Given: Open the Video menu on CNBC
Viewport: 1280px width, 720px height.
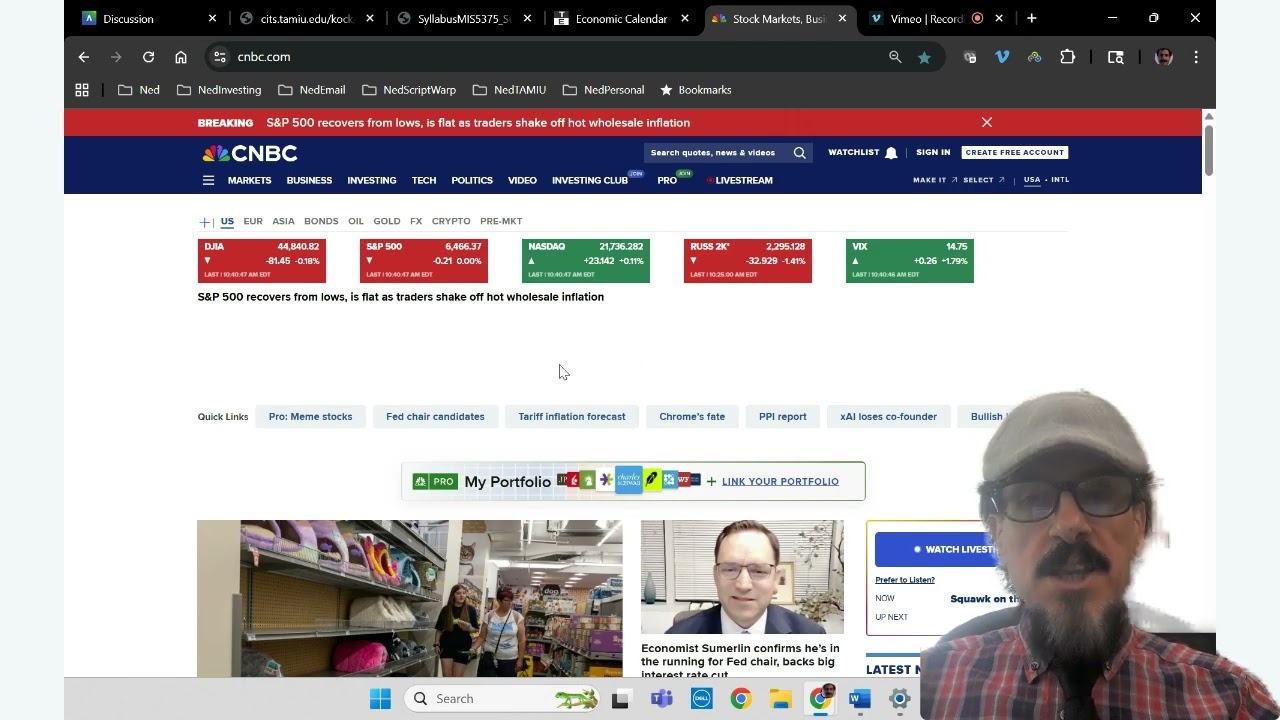Looking at the screenshot, I should [x=522, y=181].
